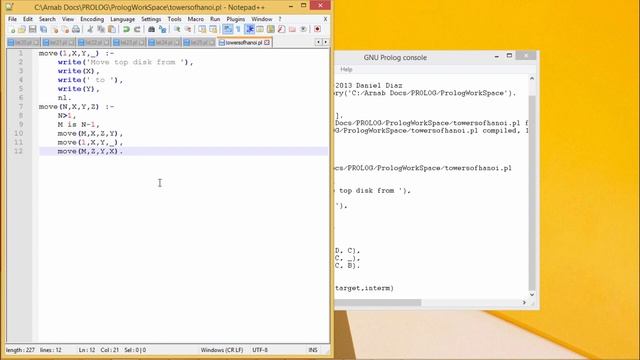
Task: Open the File menu
Action: pos(12,19)
